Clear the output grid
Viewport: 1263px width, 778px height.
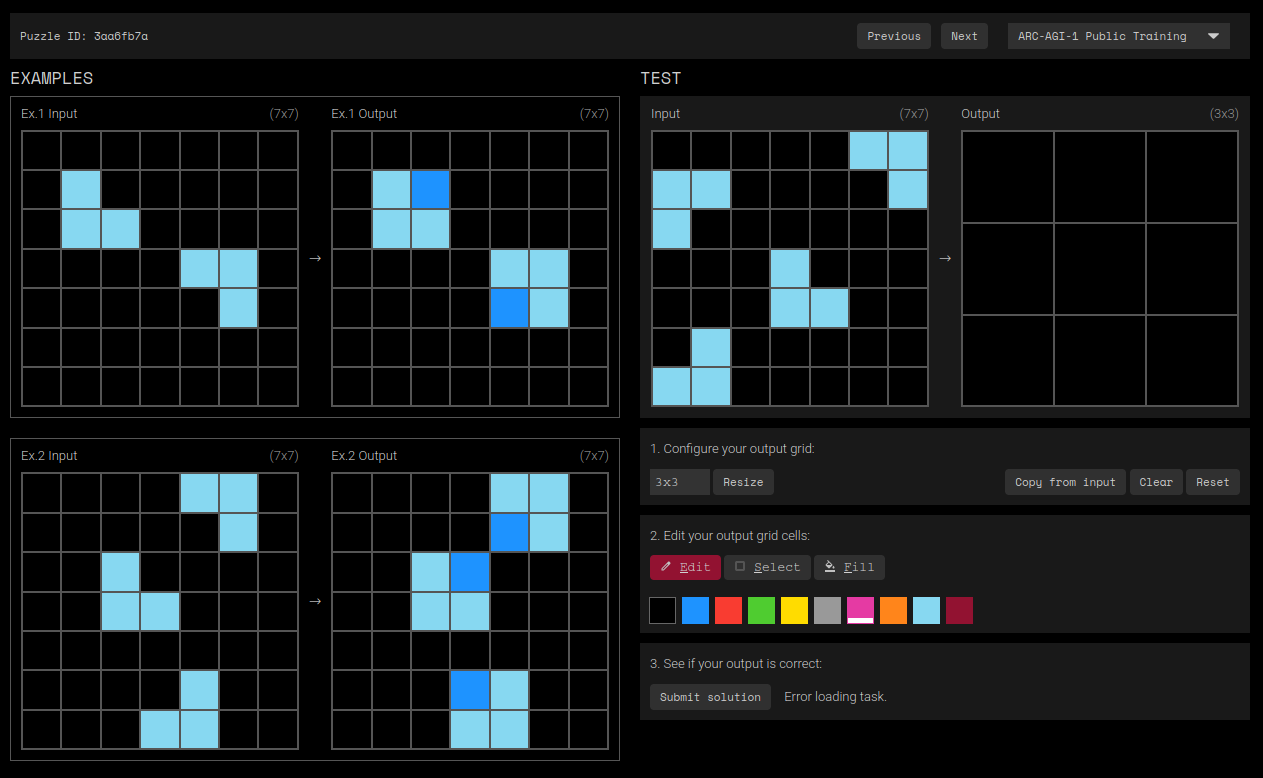1156,482
